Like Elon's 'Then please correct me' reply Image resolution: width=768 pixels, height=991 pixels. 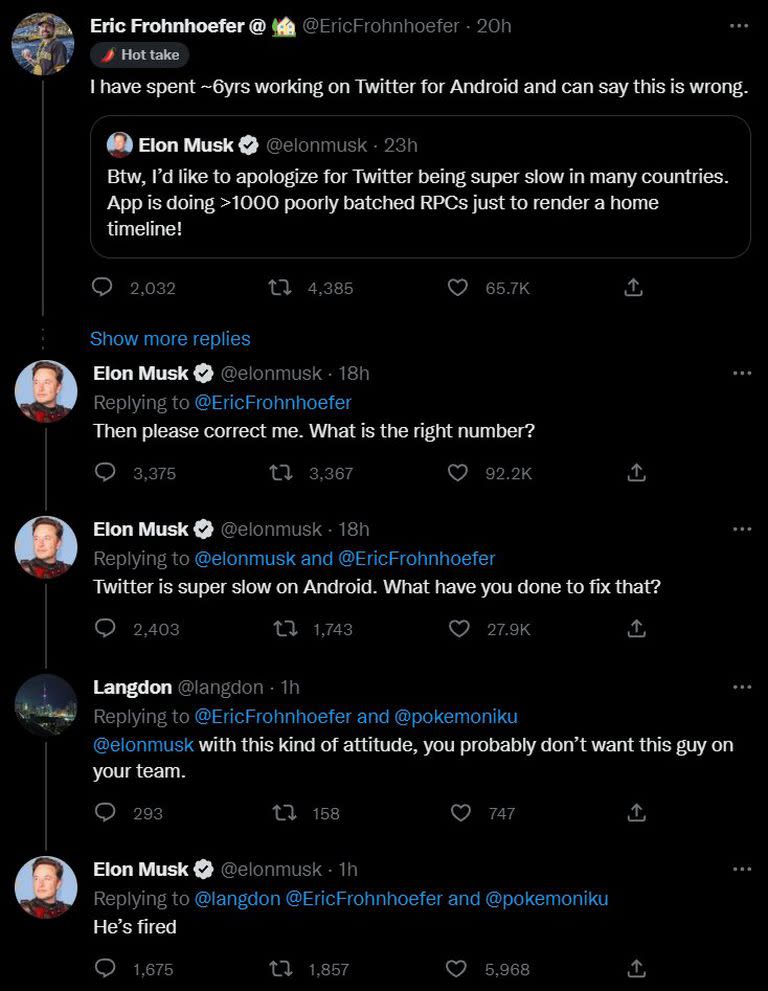click(458, 473)
